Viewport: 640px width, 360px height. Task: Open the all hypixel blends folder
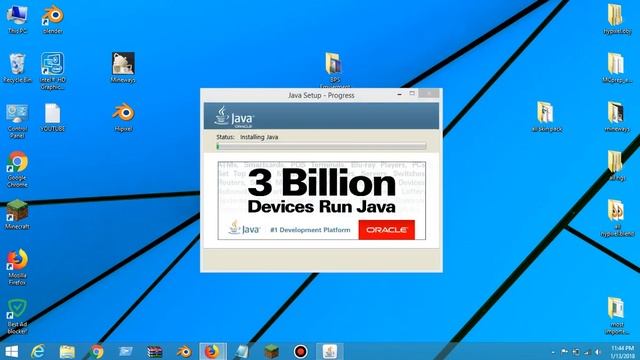[617, 218]
